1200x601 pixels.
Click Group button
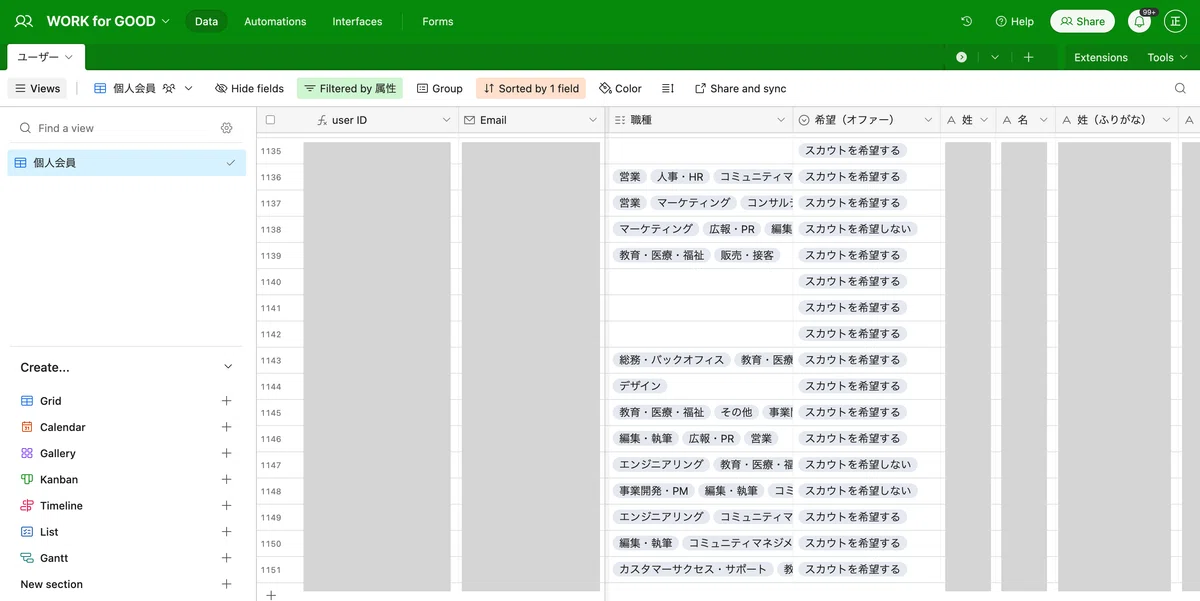439,88
